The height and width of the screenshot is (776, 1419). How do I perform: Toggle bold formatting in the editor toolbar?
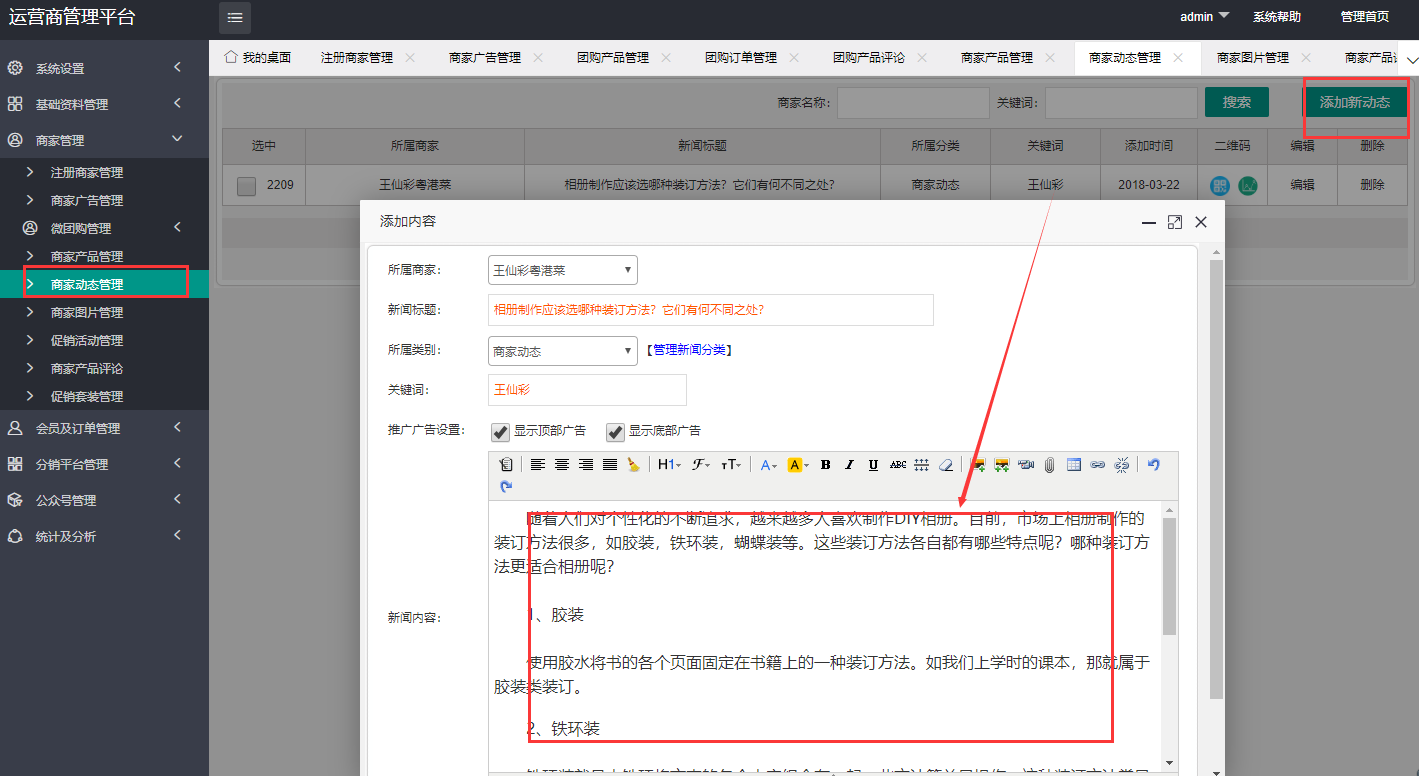825,465
